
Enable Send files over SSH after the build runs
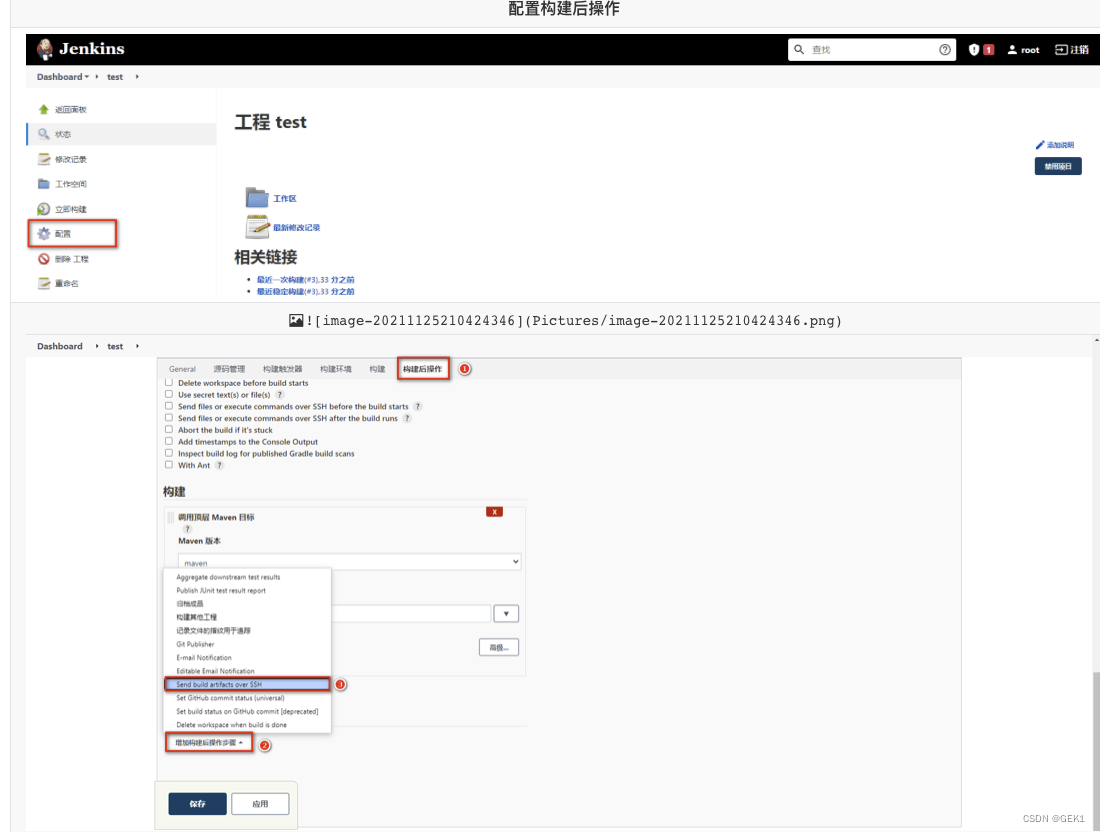coord(168,417)
